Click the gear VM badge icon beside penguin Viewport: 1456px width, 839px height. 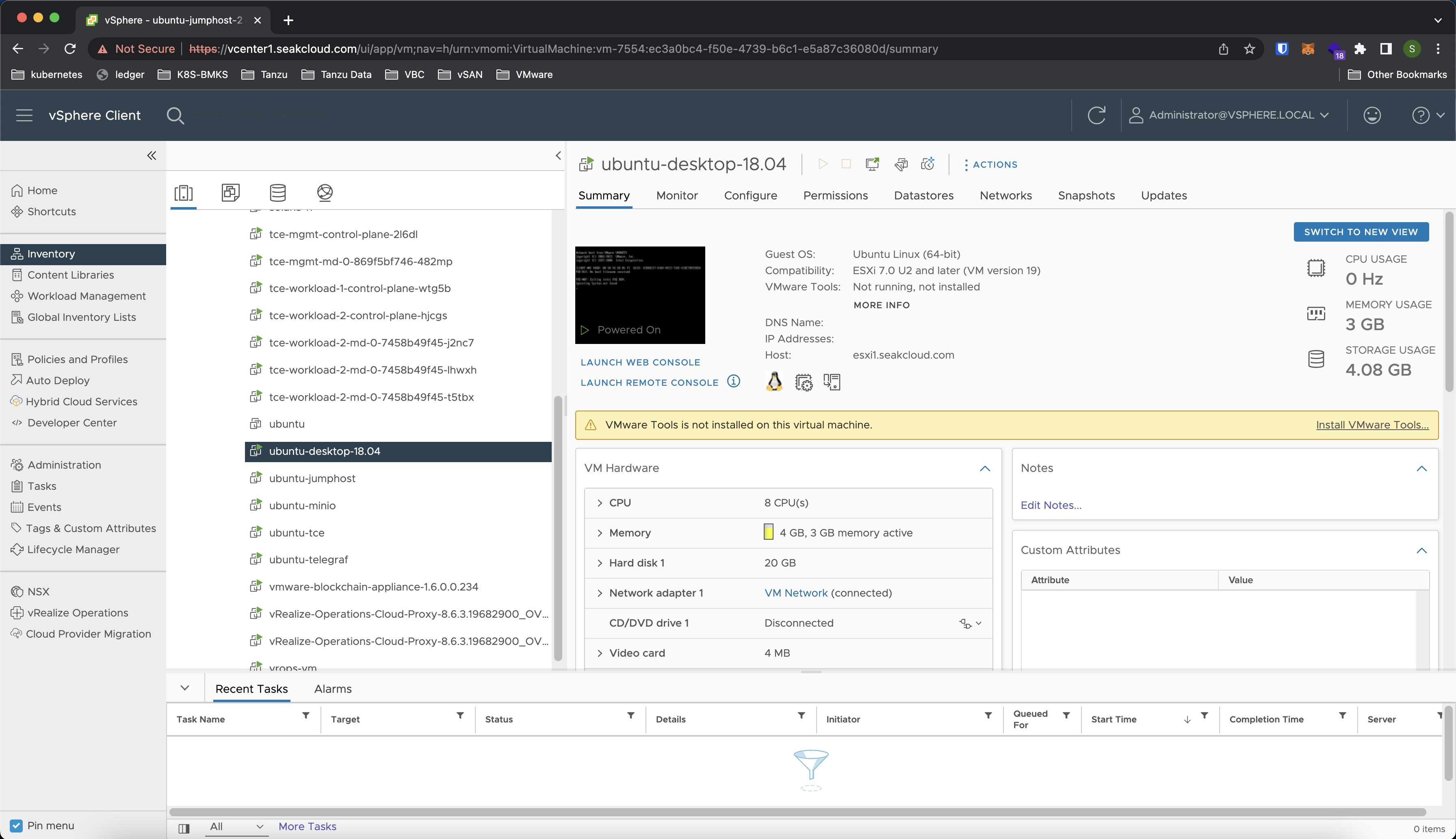pyautogui.click(x=804, y=382)
